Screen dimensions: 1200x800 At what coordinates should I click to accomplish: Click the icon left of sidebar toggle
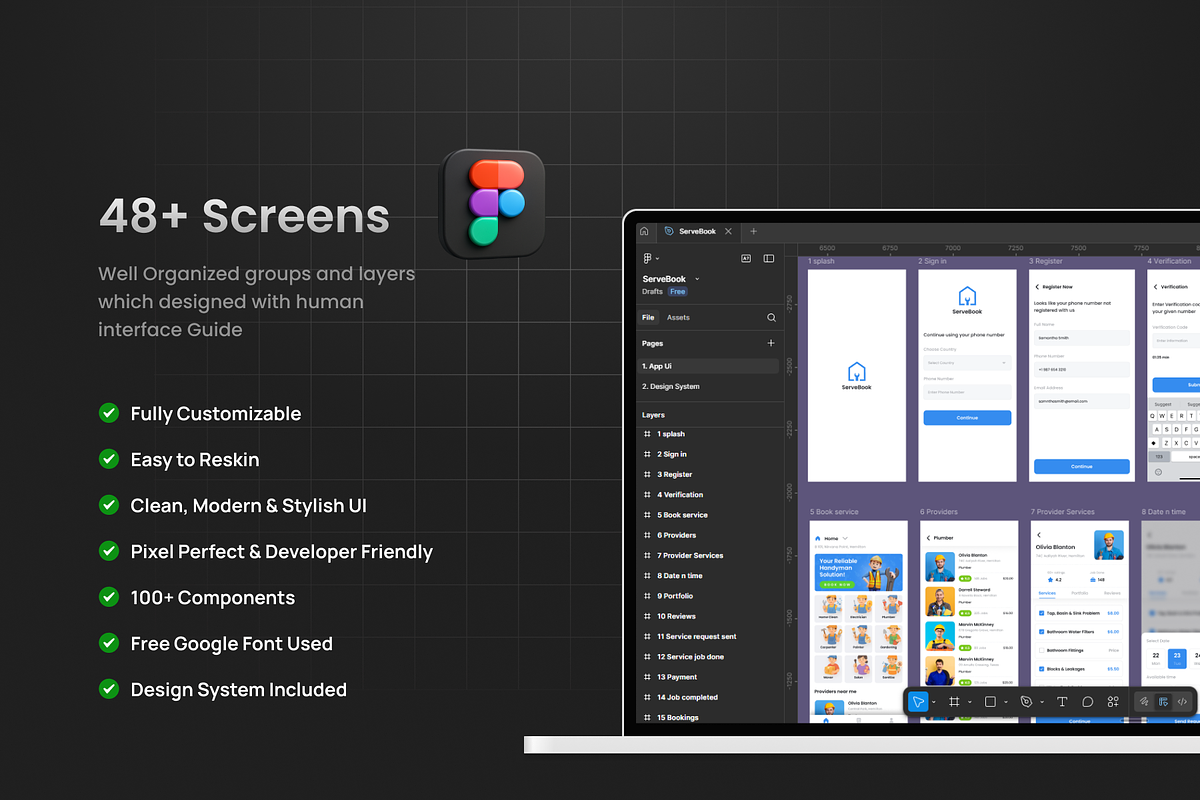746,258
